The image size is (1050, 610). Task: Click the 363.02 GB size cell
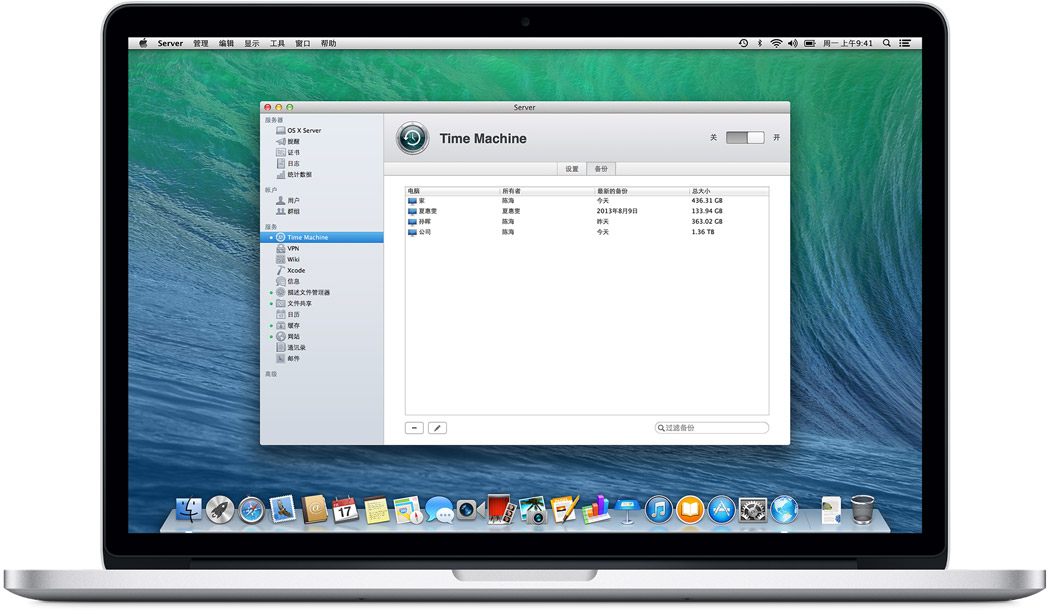point(706,222)
